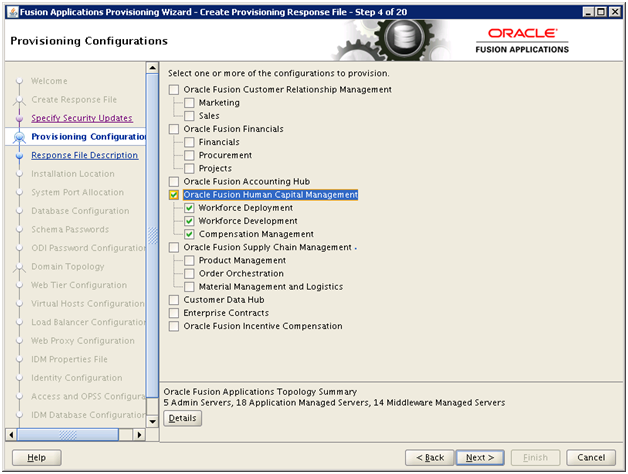The image size is (628, 474).
Task: Click the Welcome step bullet icon
Action: (19, 81)
